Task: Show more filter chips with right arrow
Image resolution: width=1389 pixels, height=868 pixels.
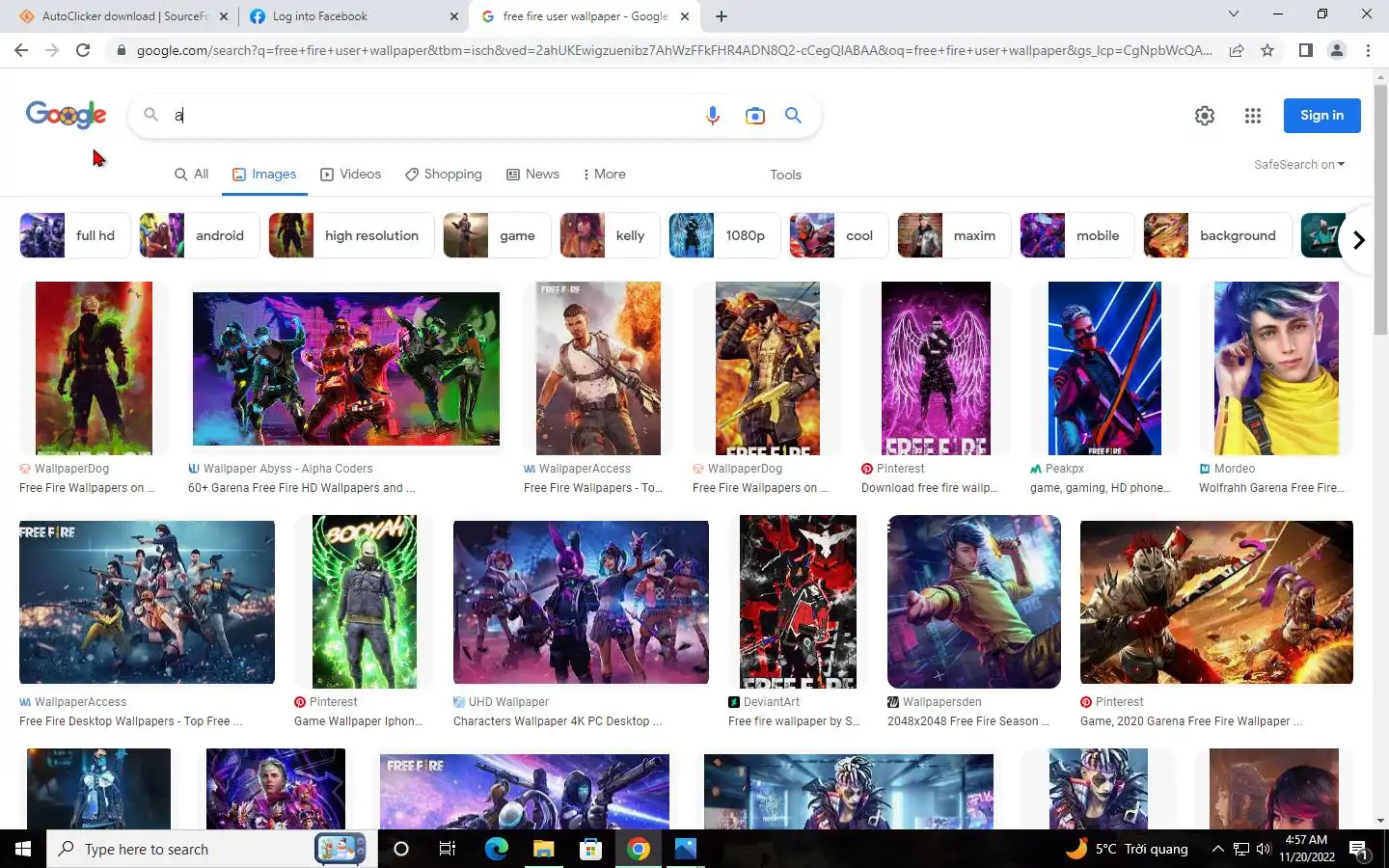Action: tap(1358, 239)
